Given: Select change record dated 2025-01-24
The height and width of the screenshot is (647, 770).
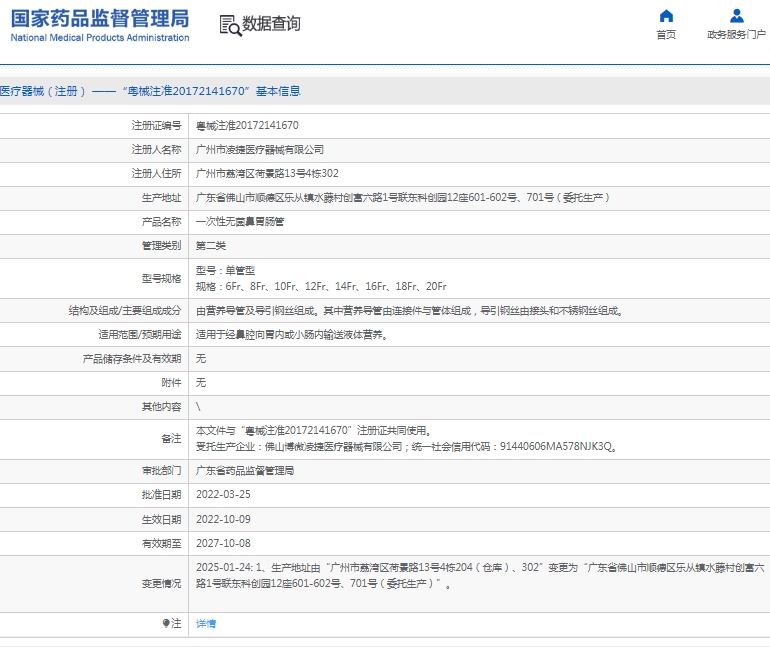Looking at the screenshot, I should pyautogui.click(x=480, y=575).
